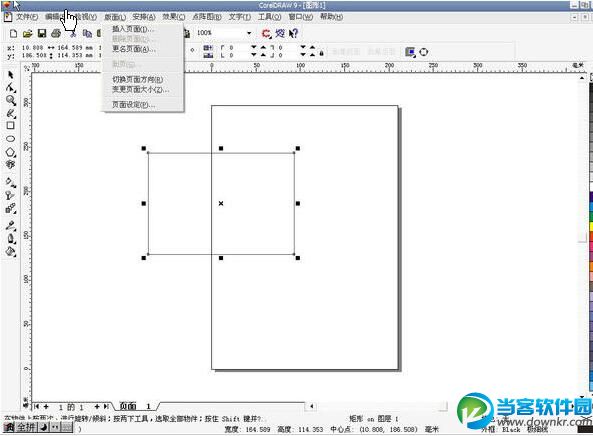Pick the yellow swatch in color palette
Viewport: 593px width, 436px height.
[591, 227]
